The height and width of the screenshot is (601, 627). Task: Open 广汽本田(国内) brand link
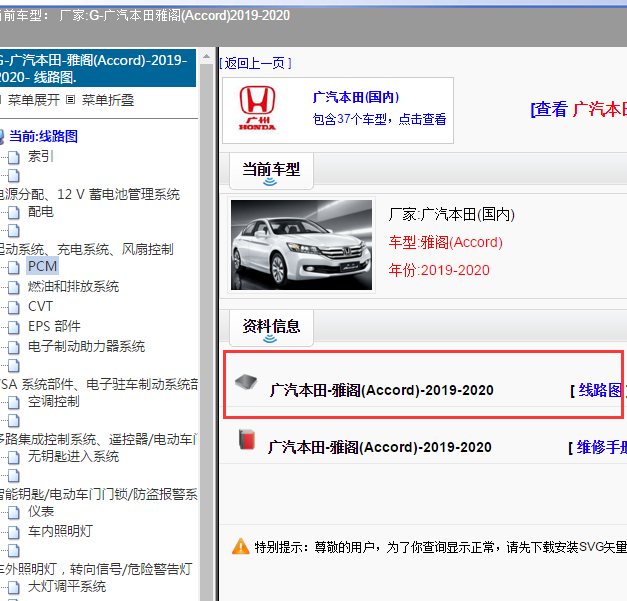click(356, 97)
